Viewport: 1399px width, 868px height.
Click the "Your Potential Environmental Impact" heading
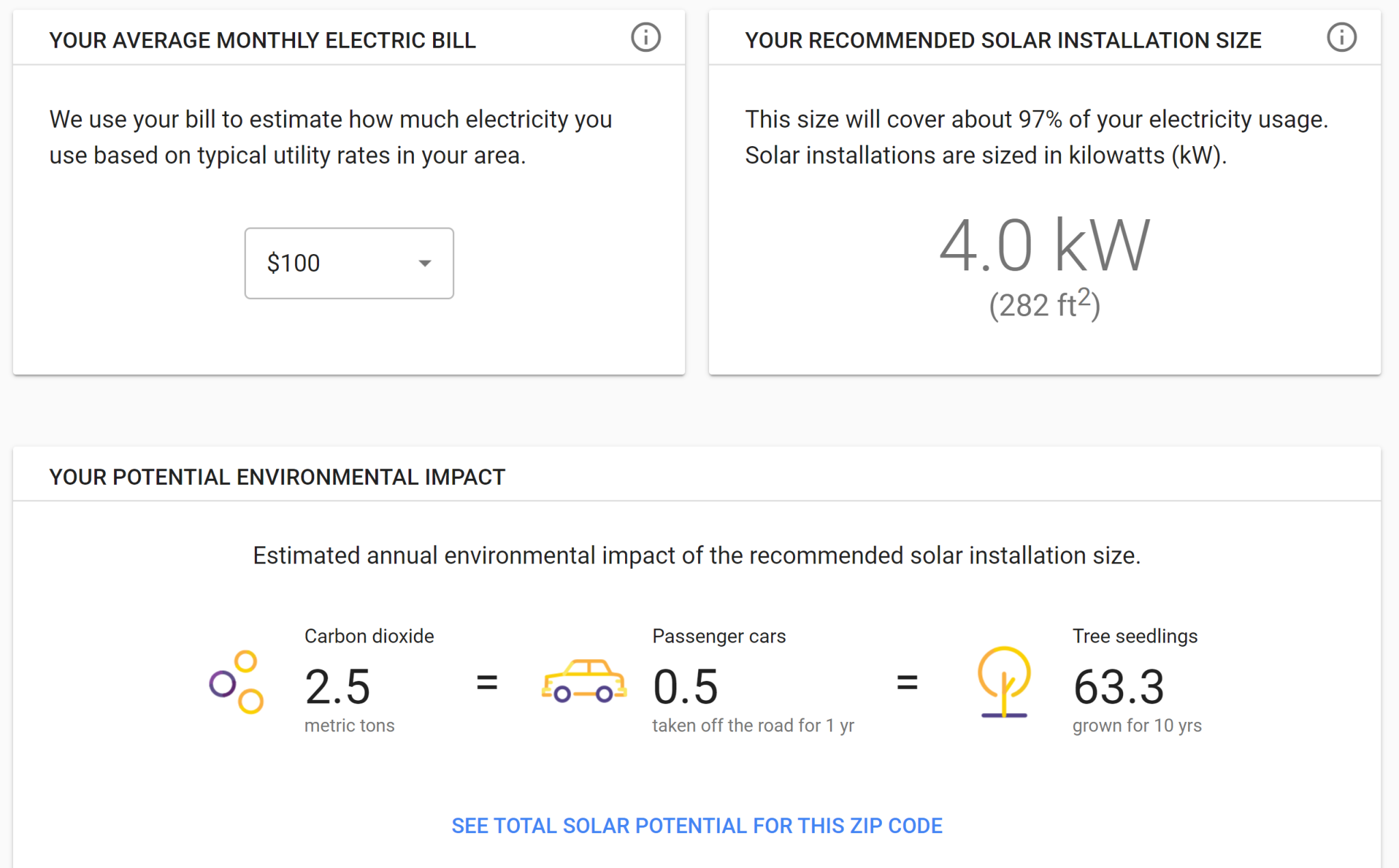tap(277, 477)
